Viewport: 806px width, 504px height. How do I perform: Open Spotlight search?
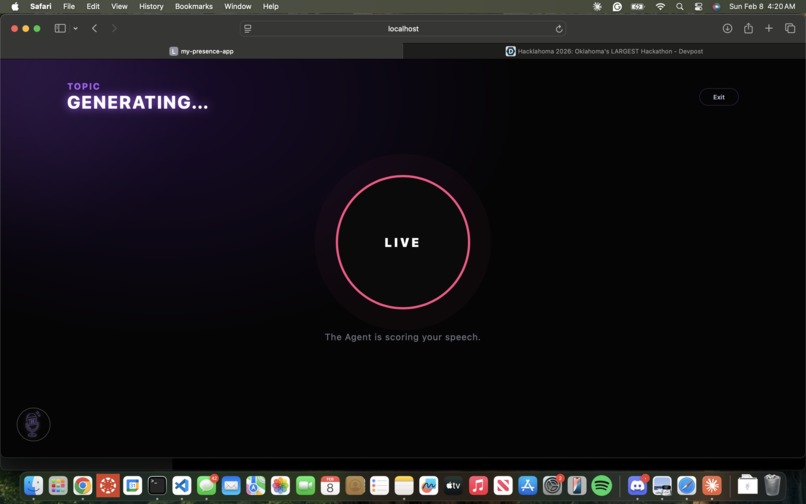(680, 6)
